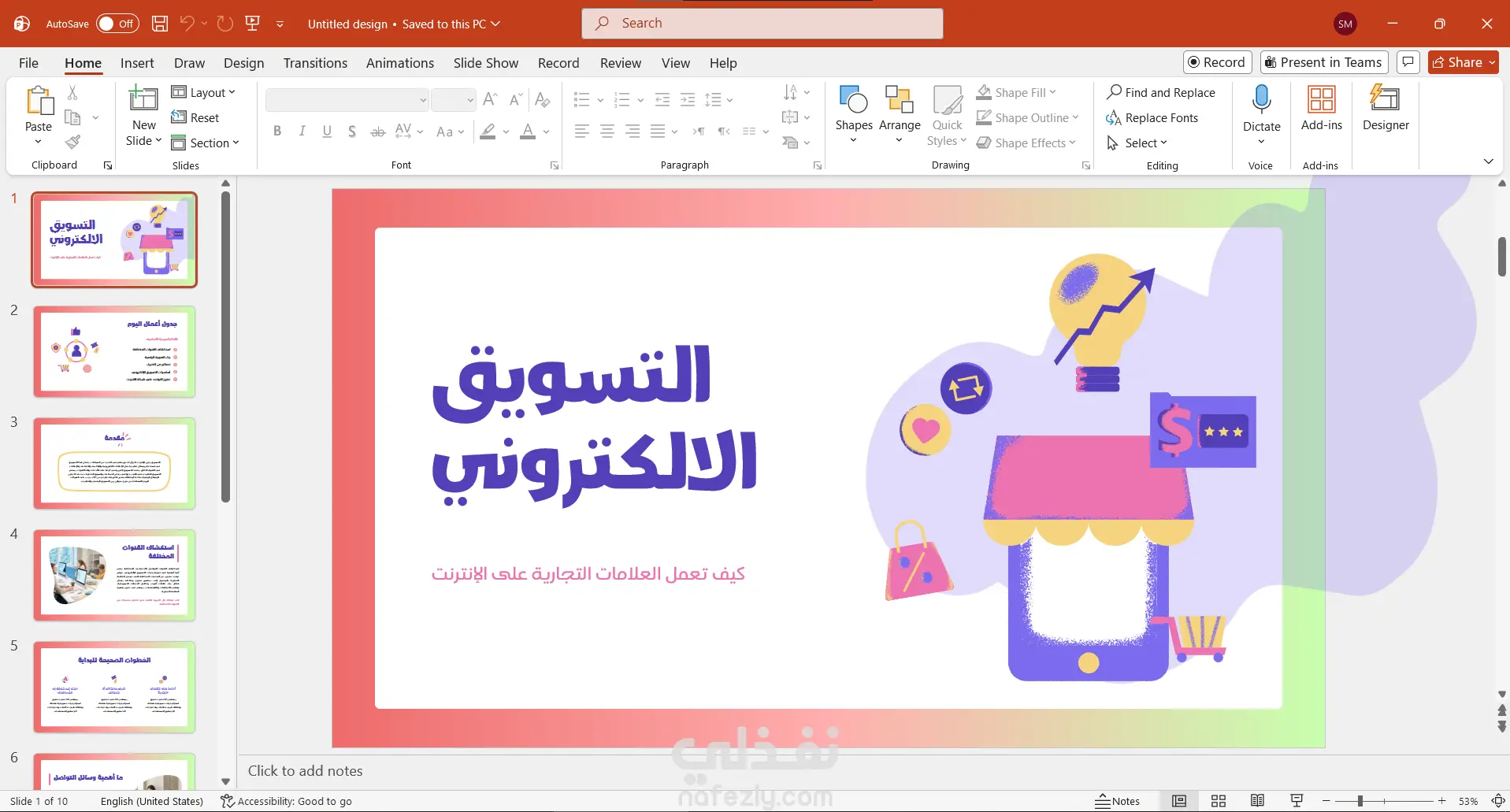Click the Save icon in title bar
1510x812 pixels.
point(160,24)
